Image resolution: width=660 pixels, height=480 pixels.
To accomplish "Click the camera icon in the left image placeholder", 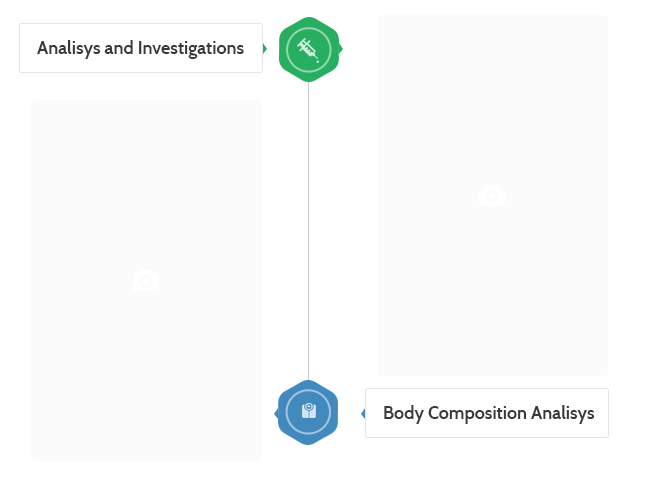I will point(146,281).
